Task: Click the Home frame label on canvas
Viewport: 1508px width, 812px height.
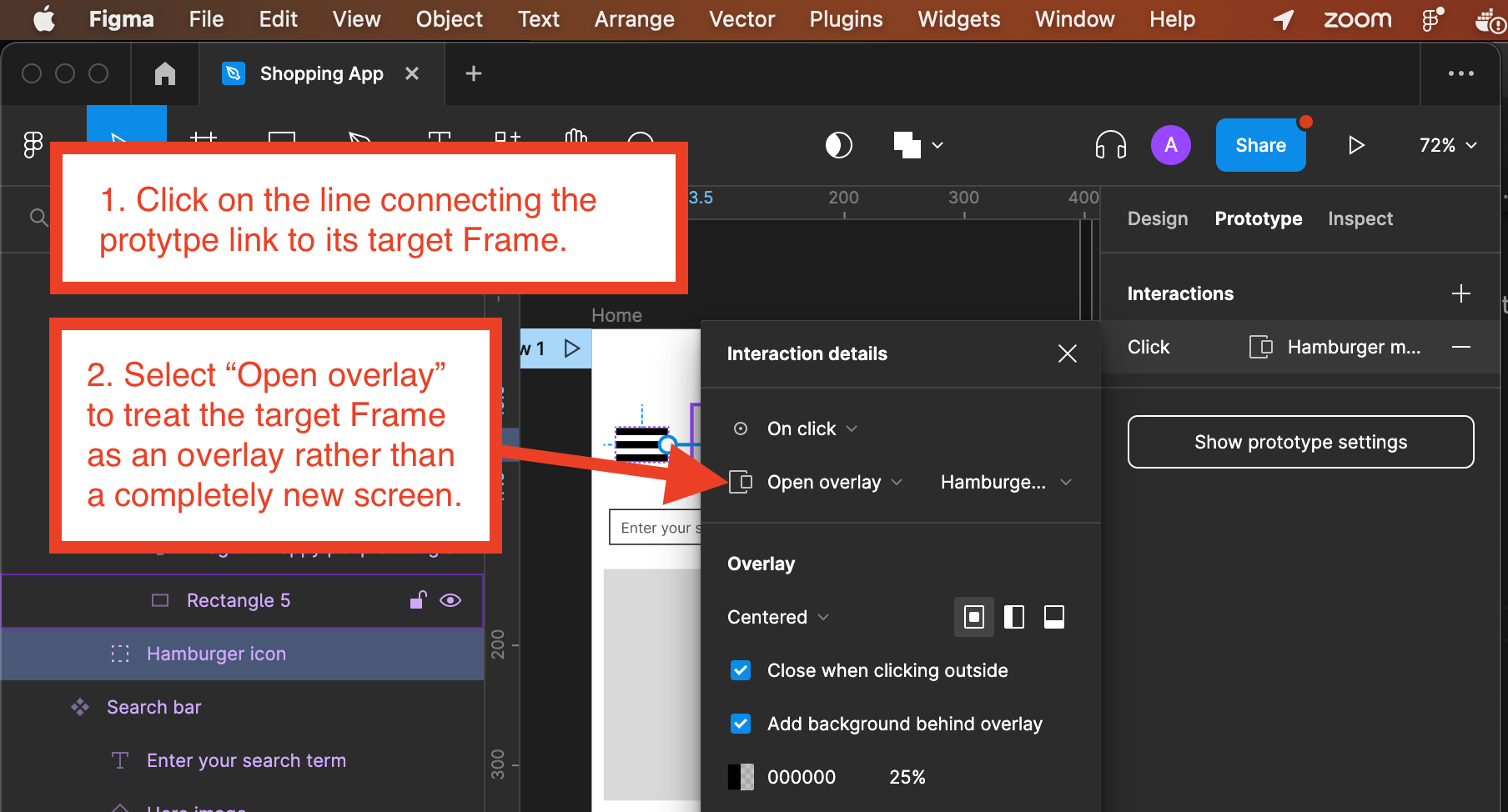Action: 616,315
